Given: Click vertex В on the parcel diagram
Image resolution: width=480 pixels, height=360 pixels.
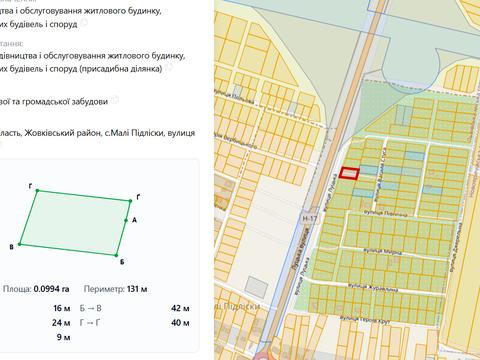Looking at the screenshot, I should 19,244.
